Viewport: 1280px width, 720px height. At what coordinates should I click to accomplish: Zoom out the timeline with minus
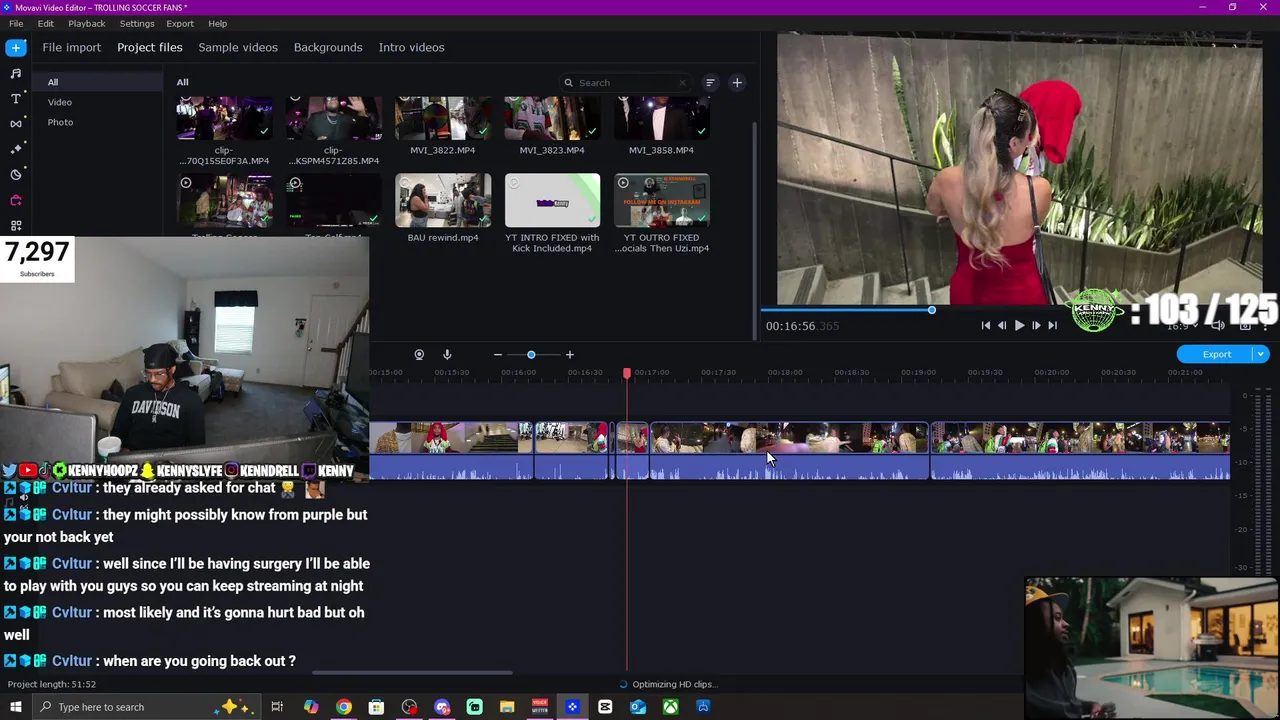[498, 355]
